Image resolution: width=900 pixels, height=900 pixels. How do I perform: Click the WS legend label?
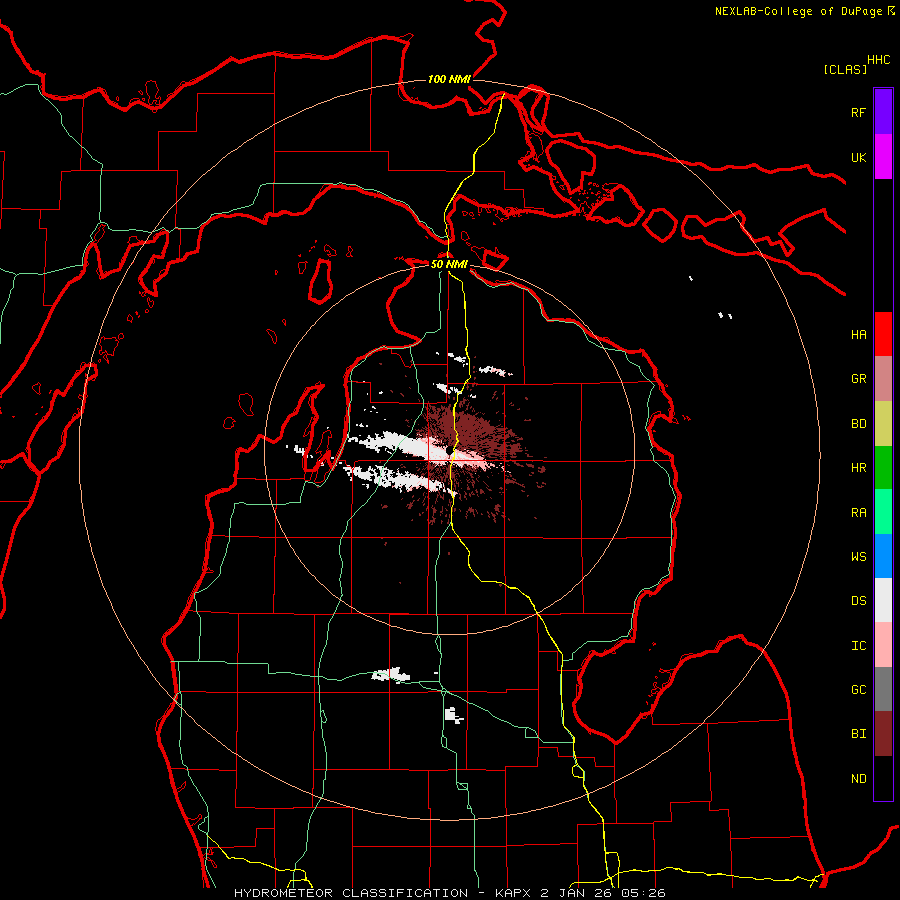click(x=858, y=557)
